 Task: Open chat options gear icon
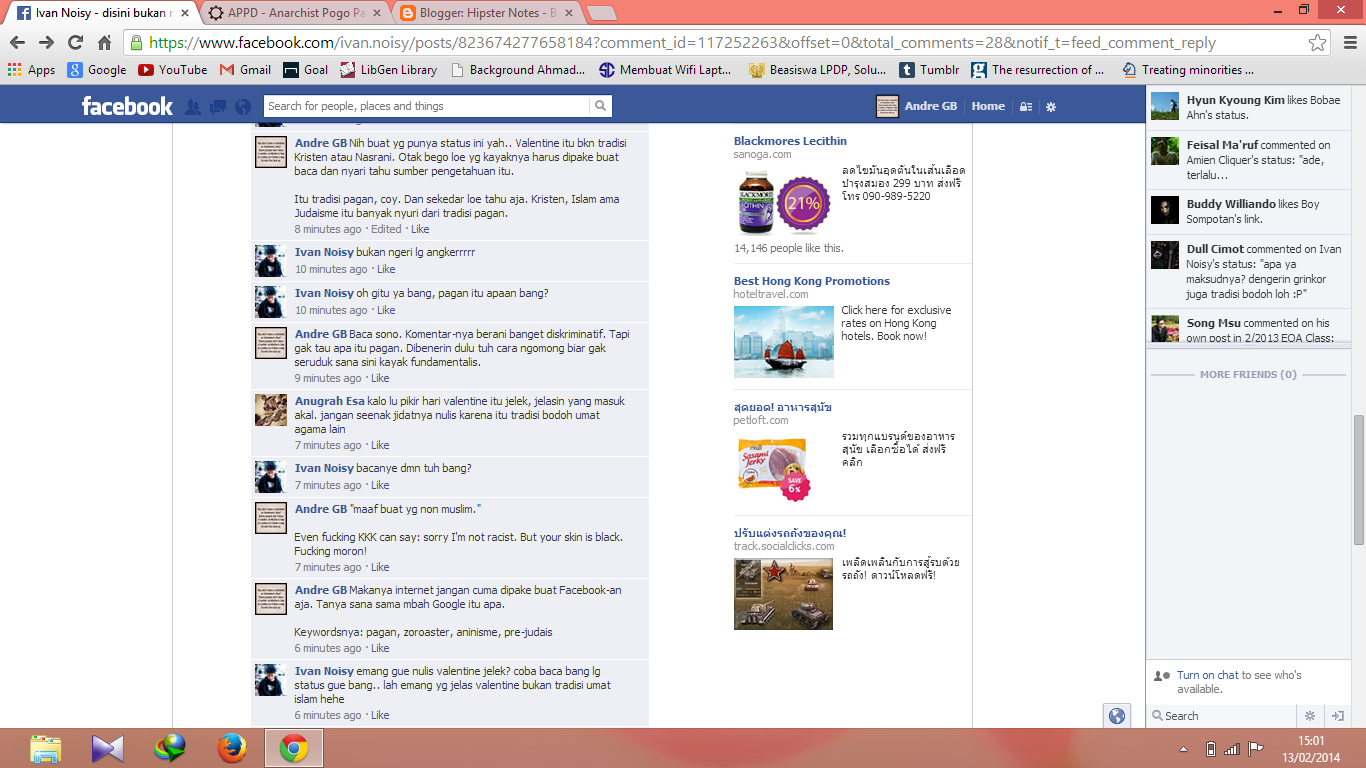pyautogui.click(x=1310, y=716)
